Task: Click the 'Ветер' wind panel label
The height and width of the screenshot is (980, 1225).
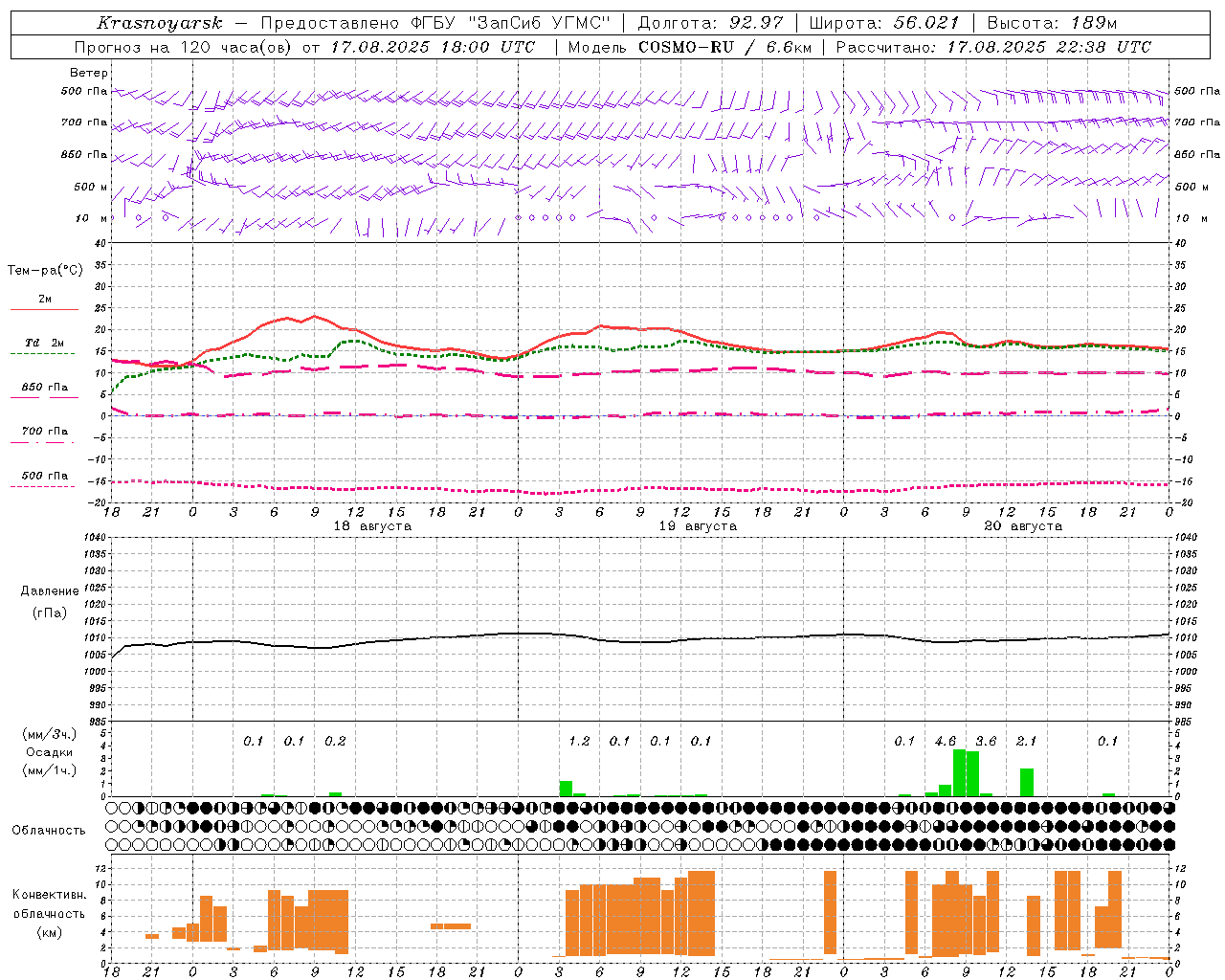Action: point(89,73)
